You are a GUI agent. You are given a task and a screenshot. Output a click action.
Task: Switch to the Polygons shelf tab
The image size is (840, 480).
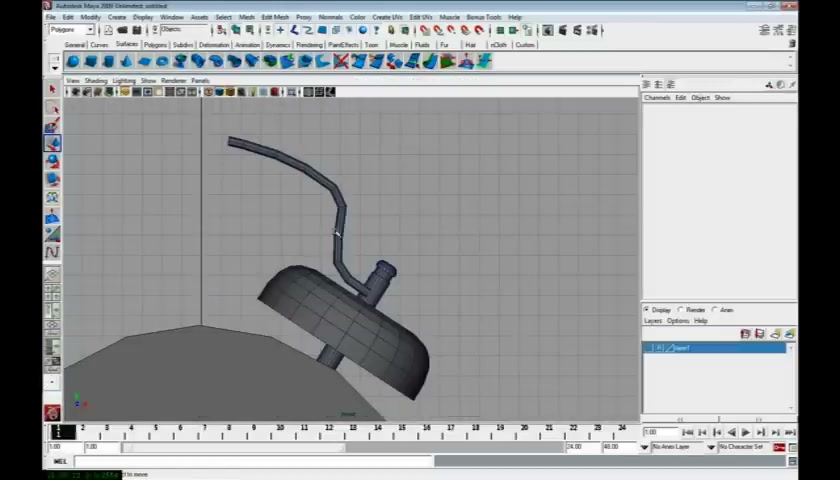155,45
